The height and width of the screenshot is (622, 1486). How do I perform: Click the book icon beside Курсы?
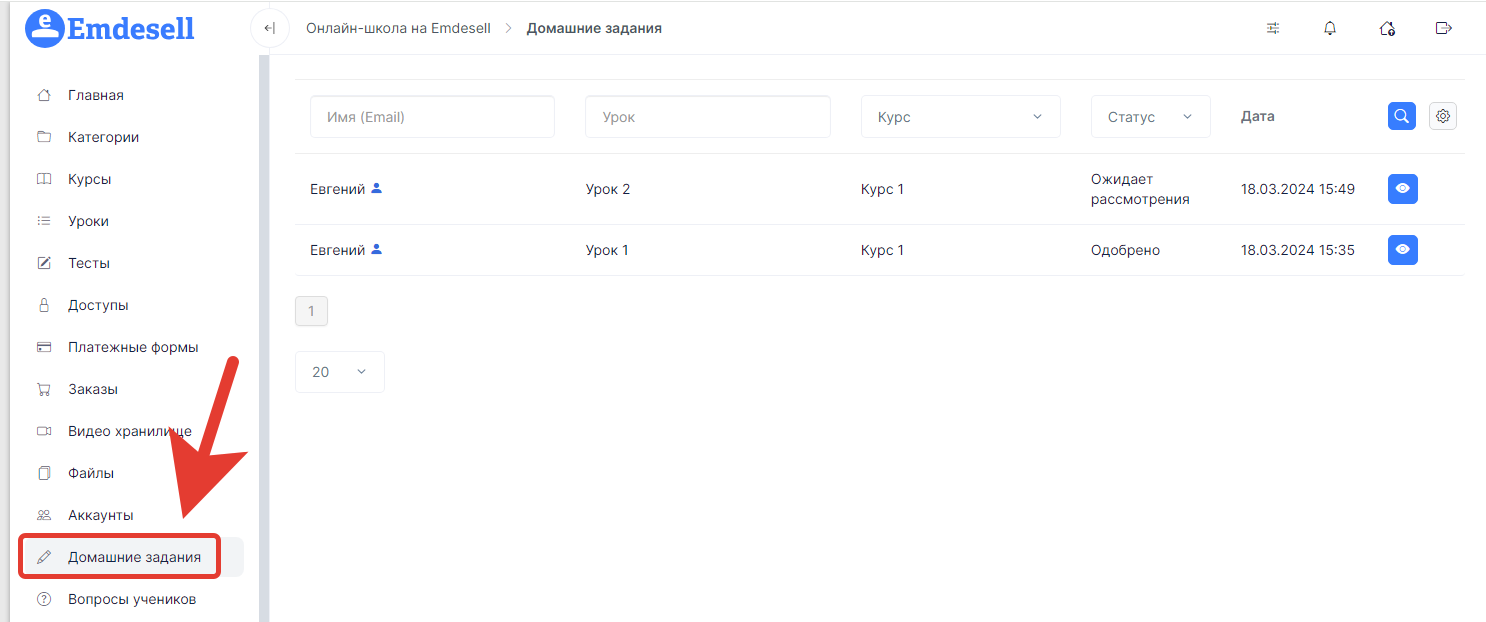[x=44, y=179]
